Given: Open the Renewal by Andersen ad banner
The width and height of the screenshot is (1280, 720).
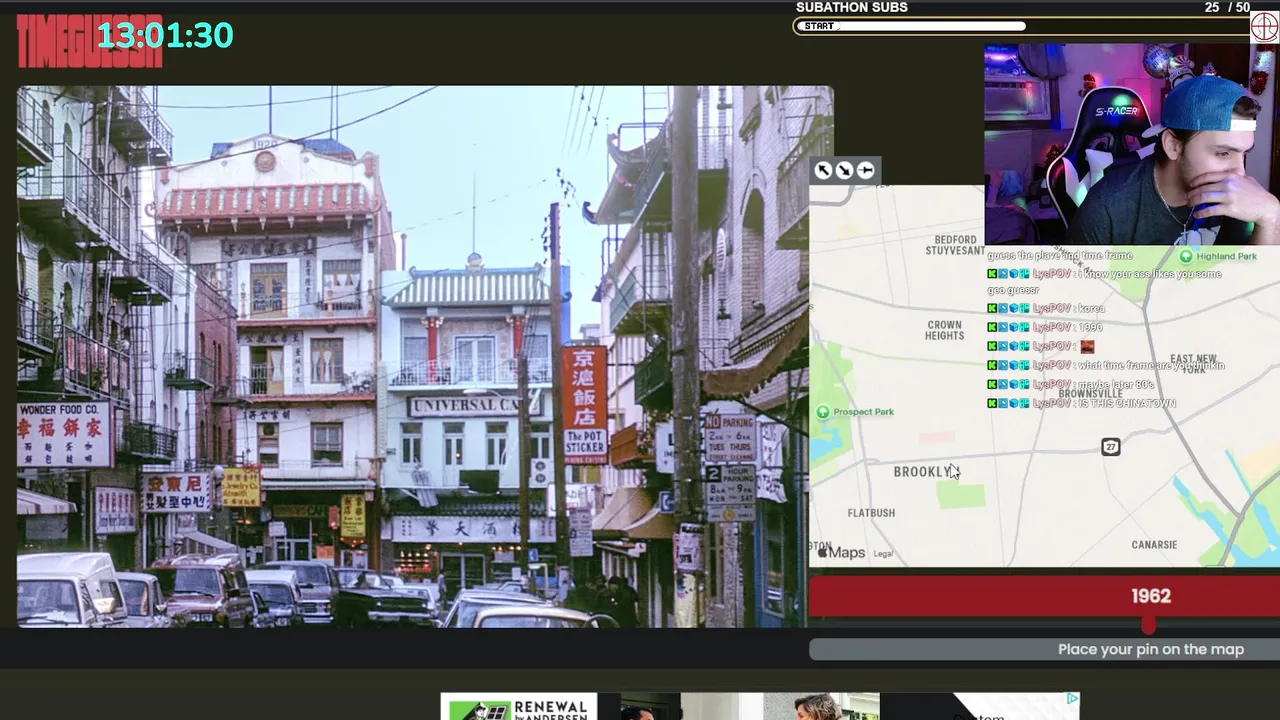Looking at the screenshot, I should click(519, 706).
